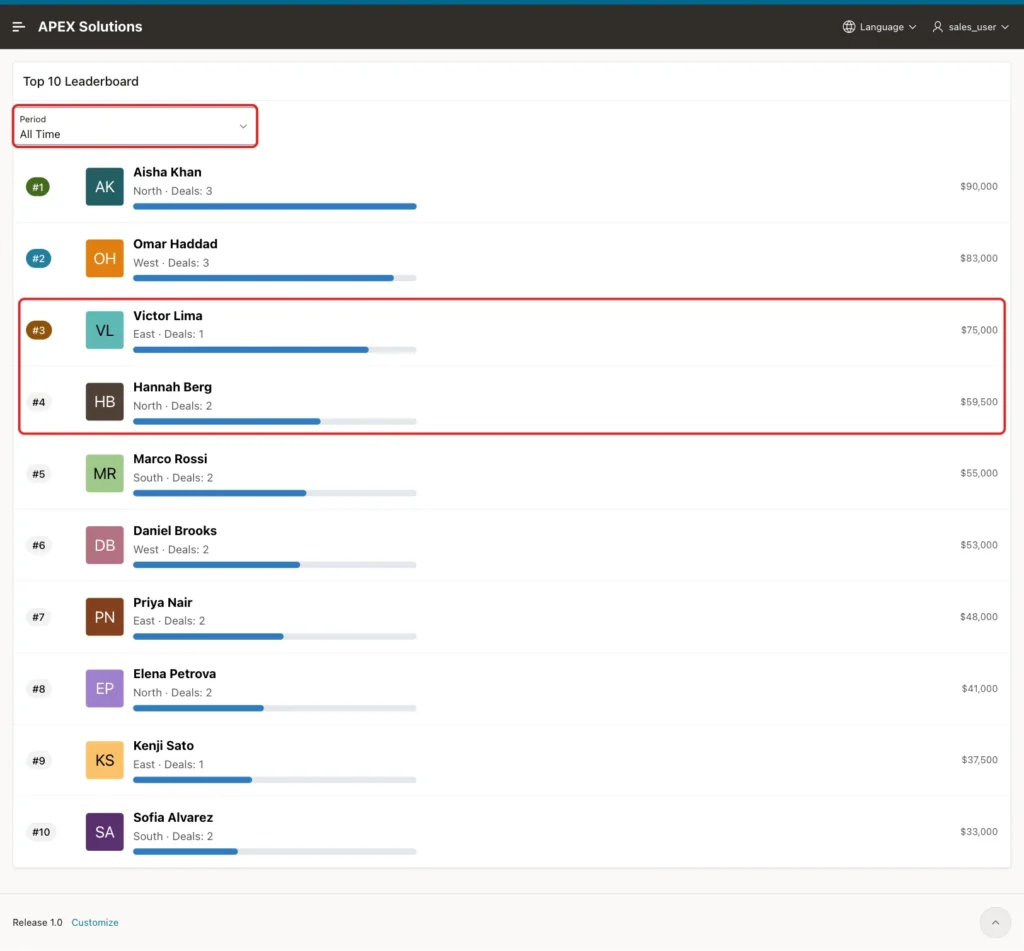Click "West · Deals: 2" under Daniel Brooks

tap(171, 549)
